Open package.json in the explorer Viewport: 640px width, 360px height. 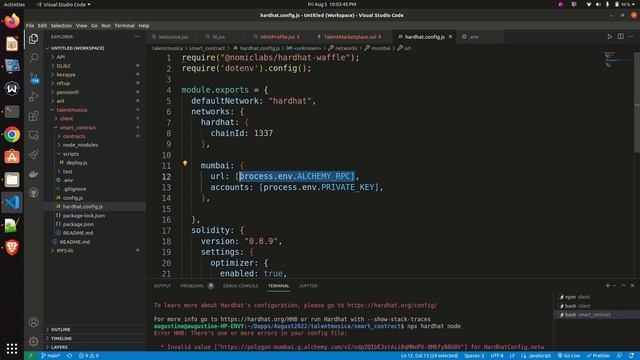click(78, 224)
